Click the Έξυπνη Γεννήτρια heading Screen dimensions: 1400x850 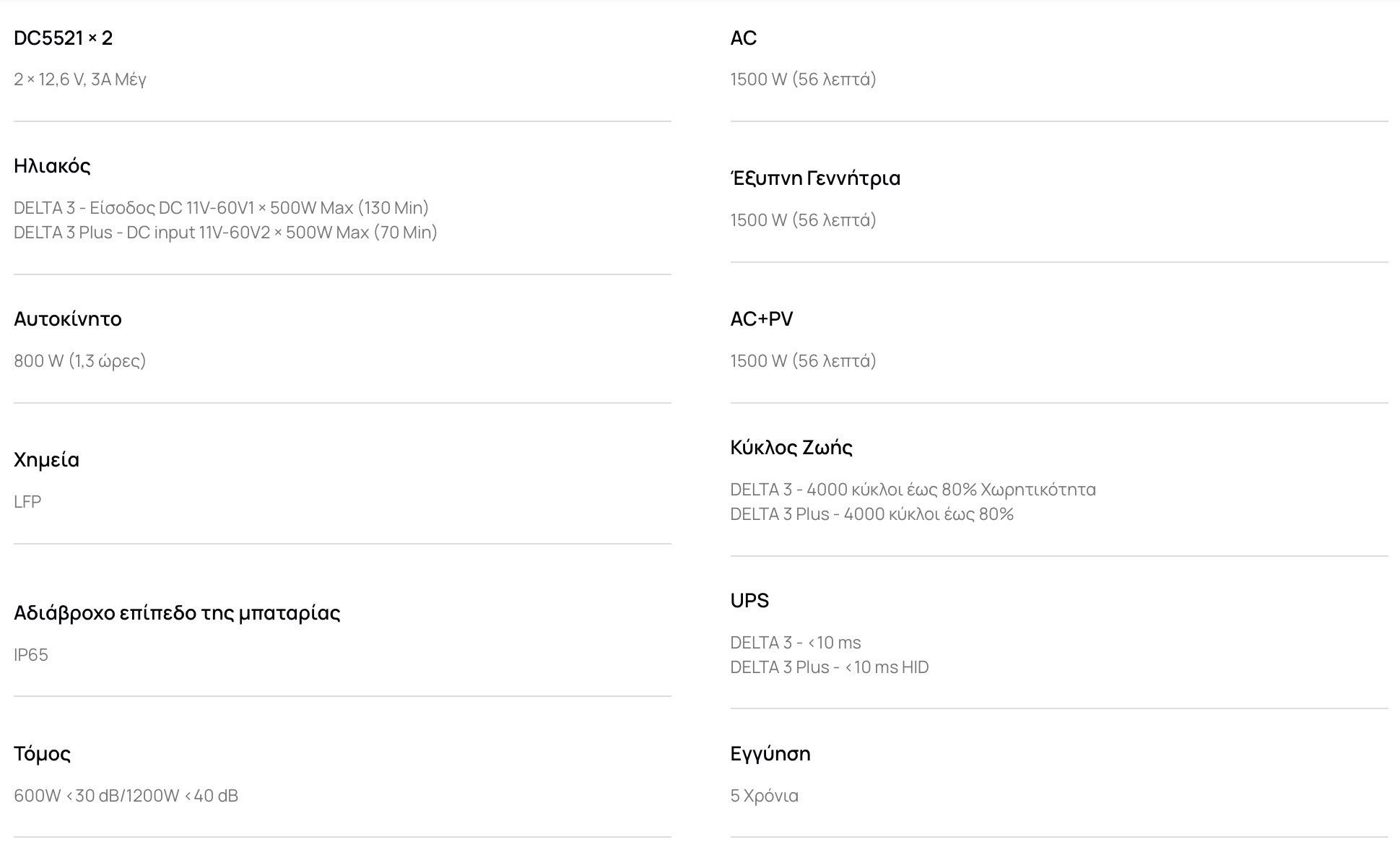click(x=815, y=178)
